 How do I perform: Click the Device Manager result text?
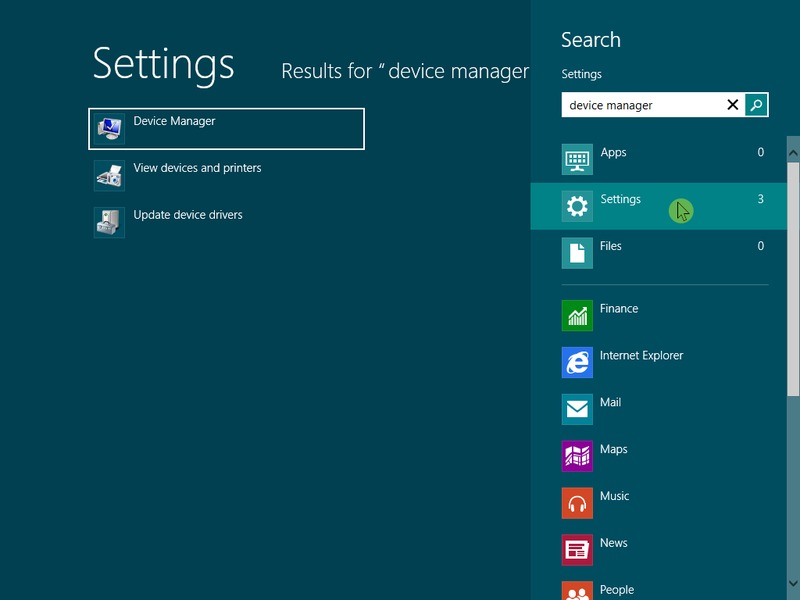174,121
